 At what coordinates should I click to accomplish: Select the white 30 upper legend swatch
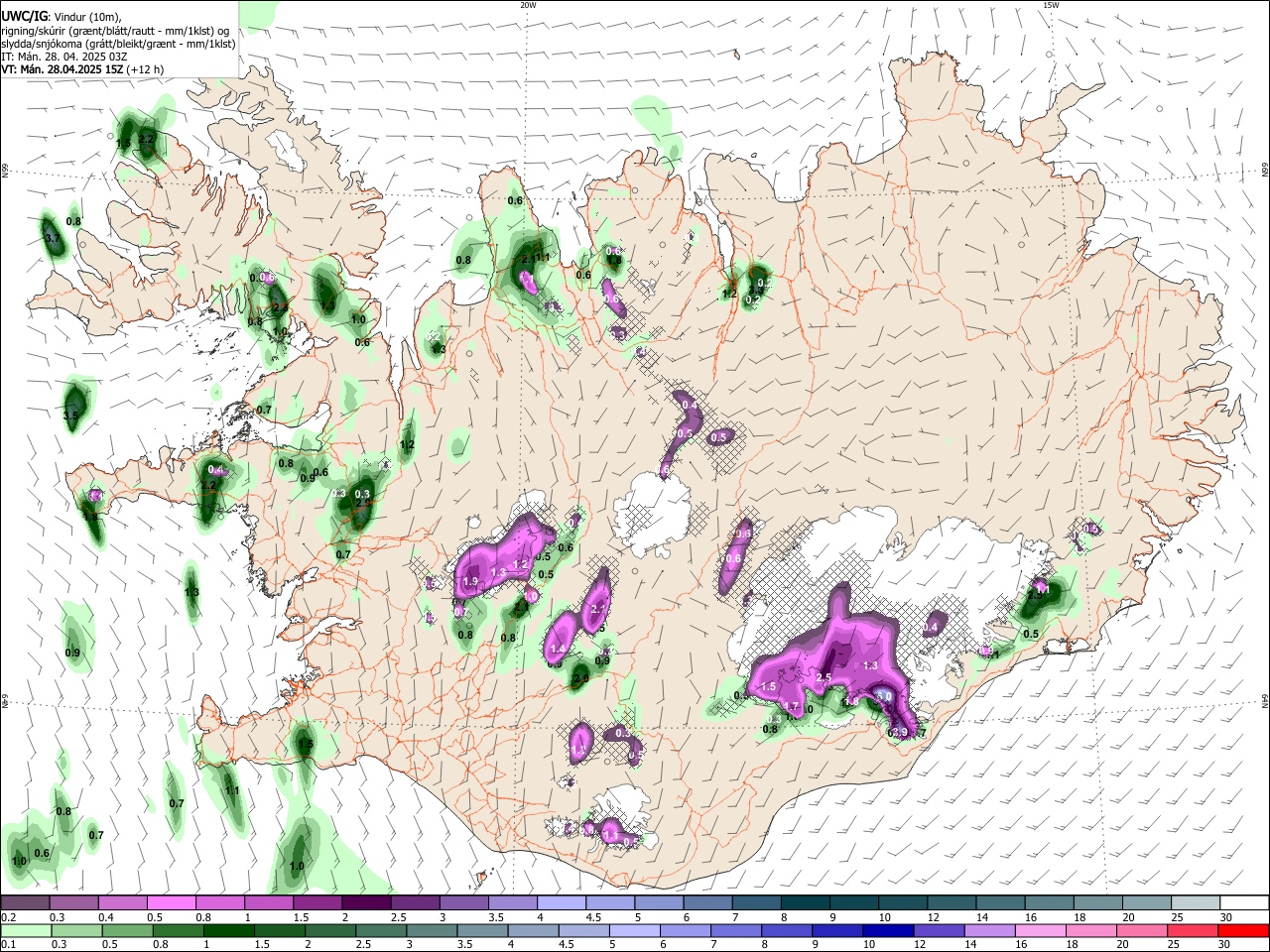(x=1243, y=903)
